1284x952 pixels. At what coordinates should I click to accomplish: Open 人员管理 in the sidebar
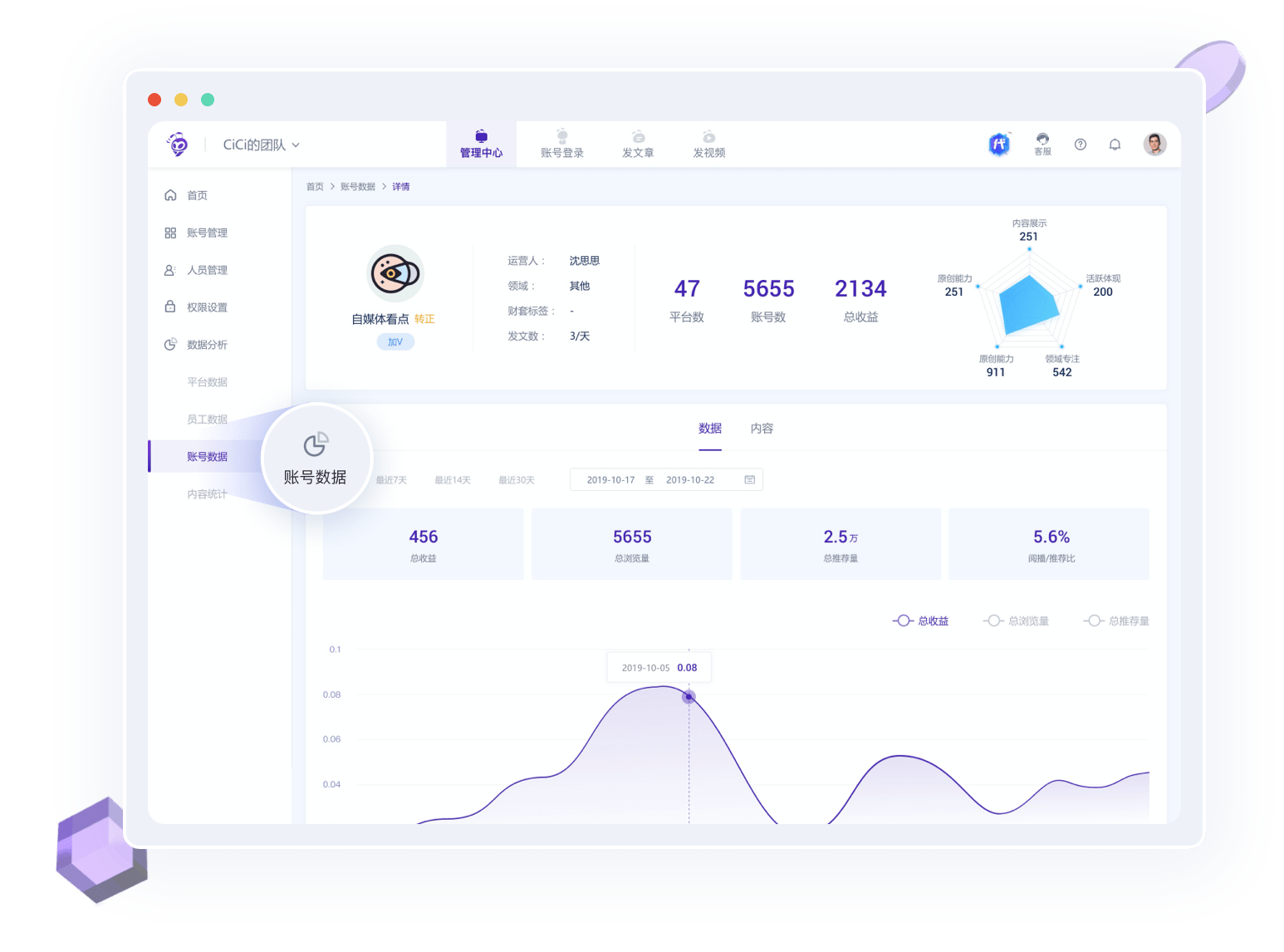click(x=207, y=270)
